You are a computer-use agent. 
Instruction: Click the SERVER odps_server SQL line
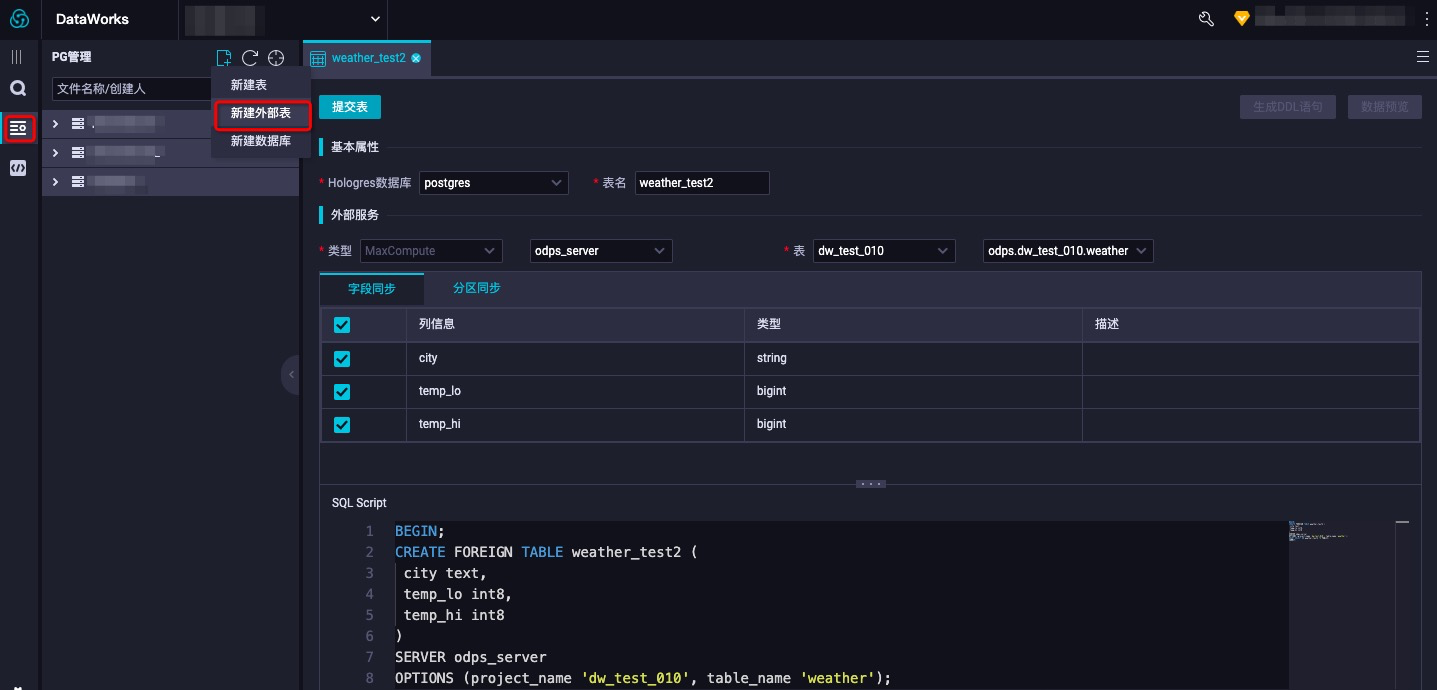tap(471, 657)
